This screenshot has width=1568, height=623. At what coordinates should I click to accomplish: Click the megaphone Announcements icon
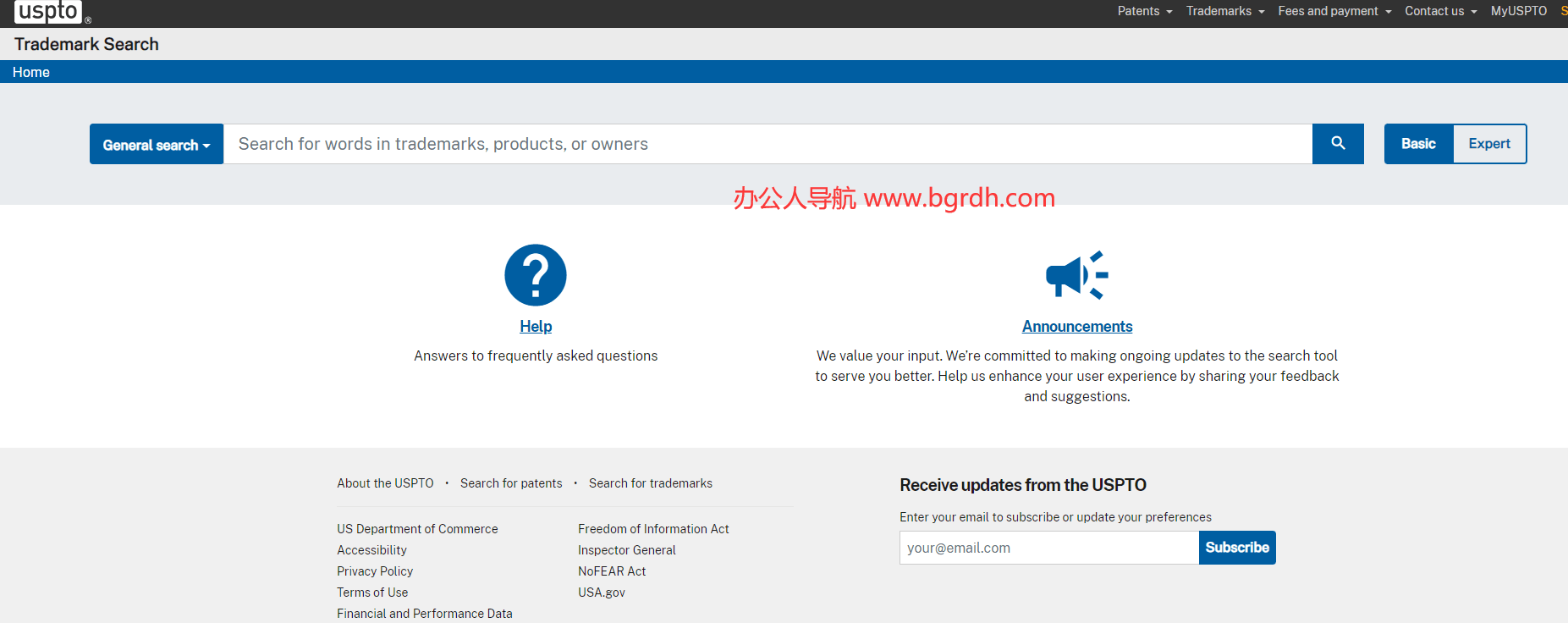pos(1076,275)
